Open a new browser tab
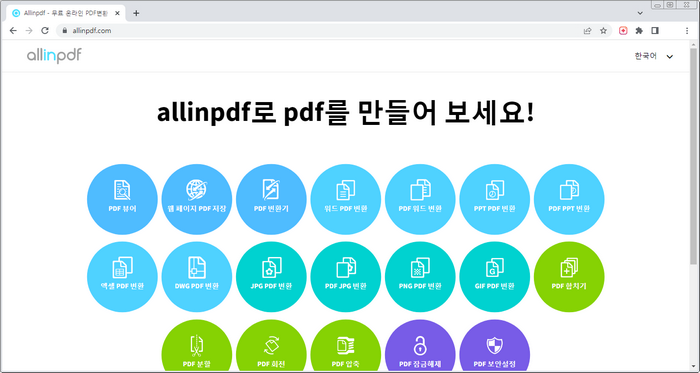Viewport: 700px width, 373px height. [x=136, y=13]
